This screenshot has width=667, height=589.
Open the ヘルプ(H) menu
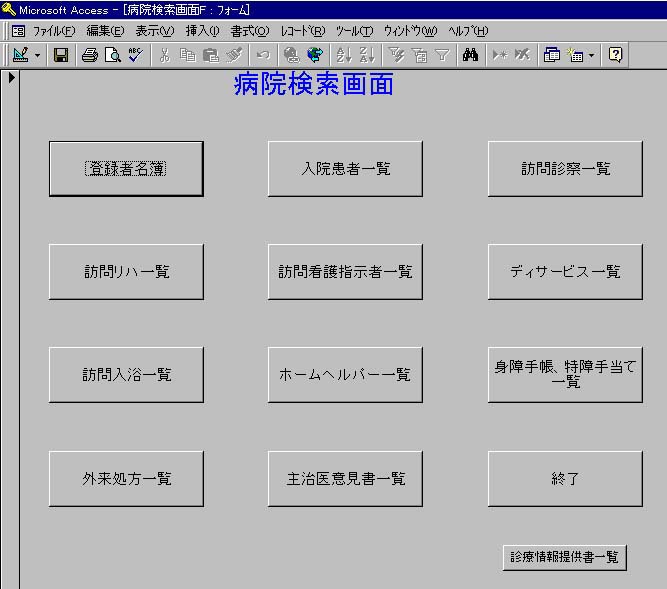coord(468,31)
